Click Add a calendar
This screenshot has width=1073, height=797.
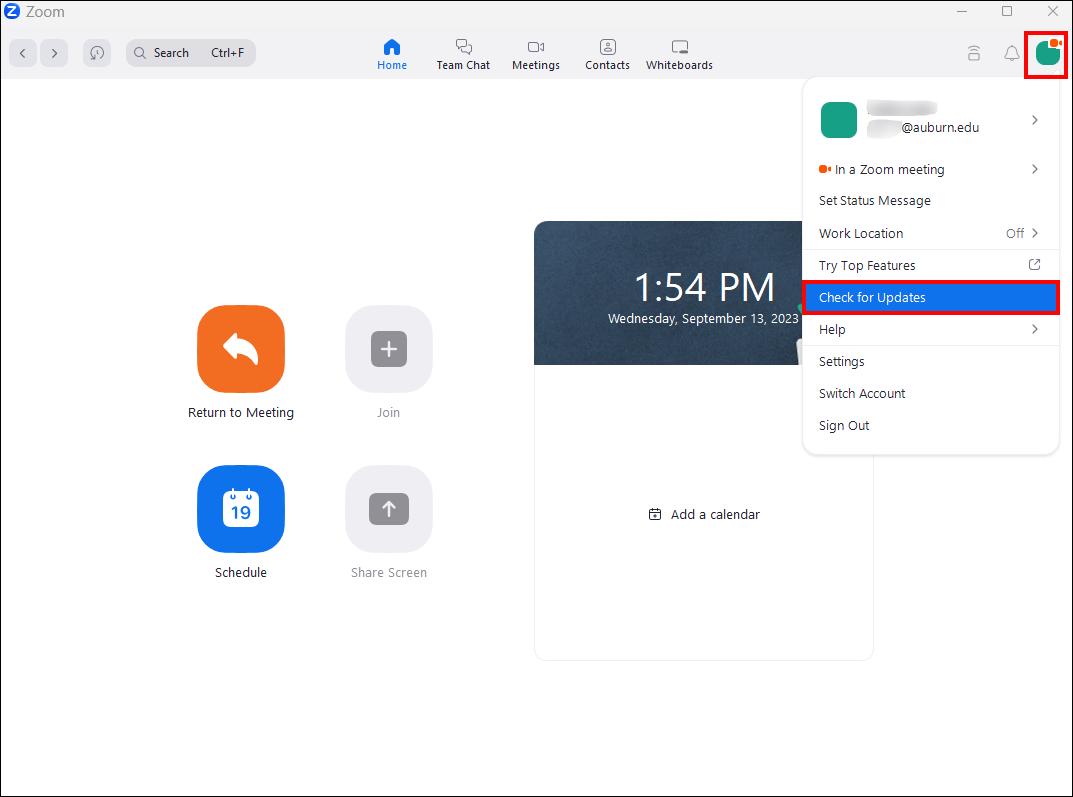pyautogui.click(x=704, y=514)
